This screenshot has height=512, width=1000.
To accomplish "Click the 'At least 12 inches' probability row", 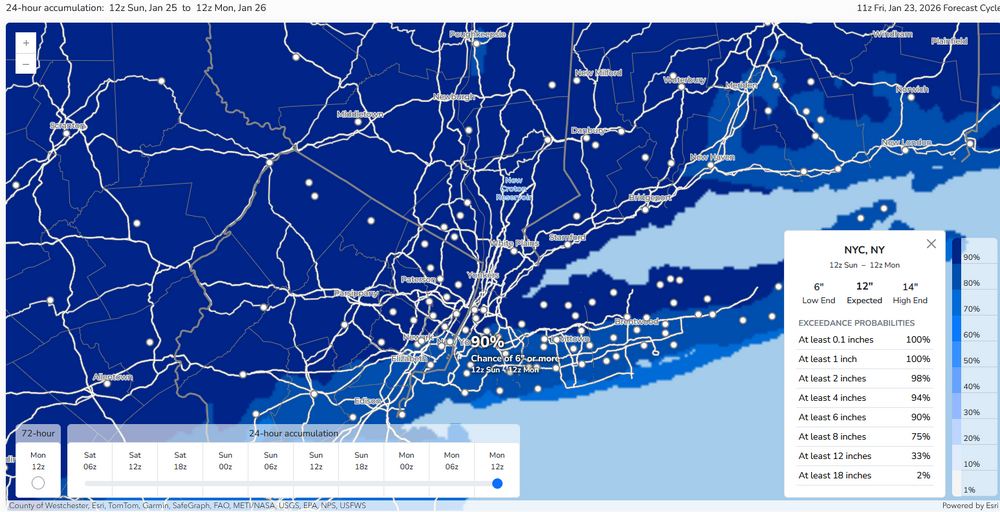I will pos(864,456).
